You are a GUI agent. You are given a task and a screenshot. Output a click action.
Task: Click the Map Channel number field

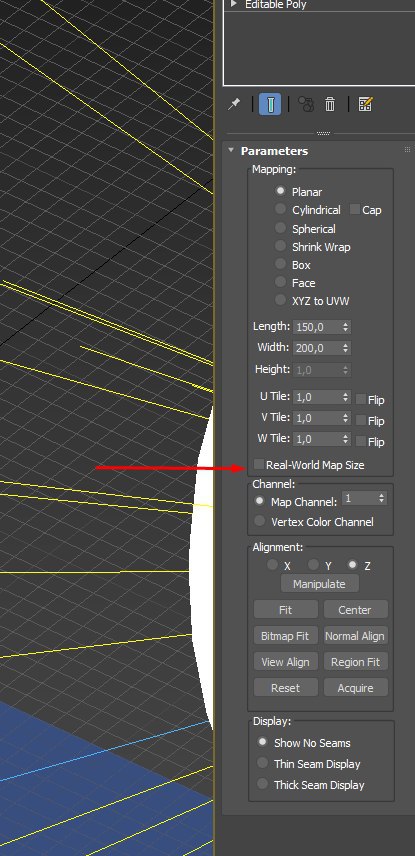tap(360, 498)
